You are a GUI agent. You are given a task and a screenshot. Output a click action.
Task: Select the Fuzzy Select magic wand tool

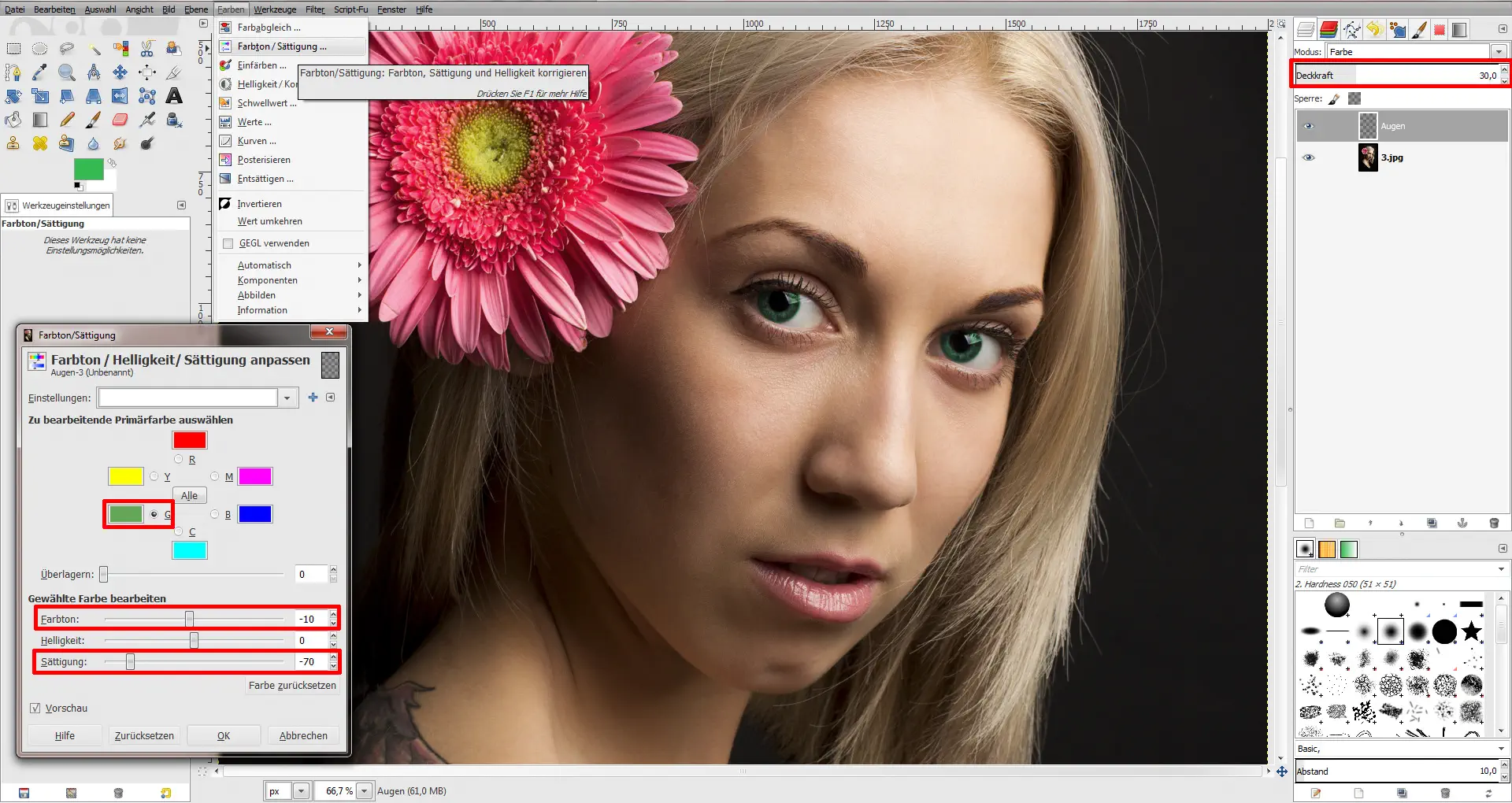pyautogui.click(x=94, y=49)
